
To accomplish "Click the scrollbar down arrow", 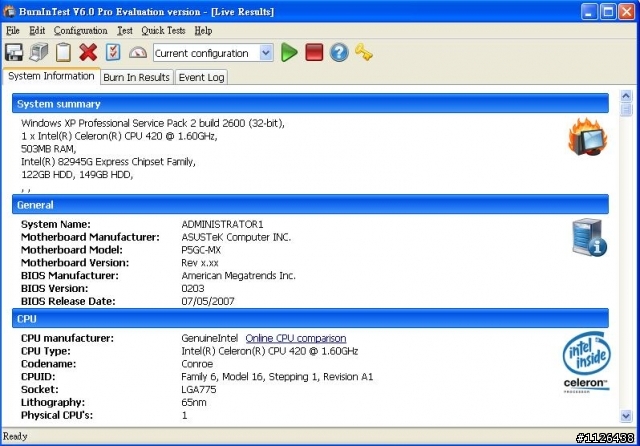I will pos(626,416).
